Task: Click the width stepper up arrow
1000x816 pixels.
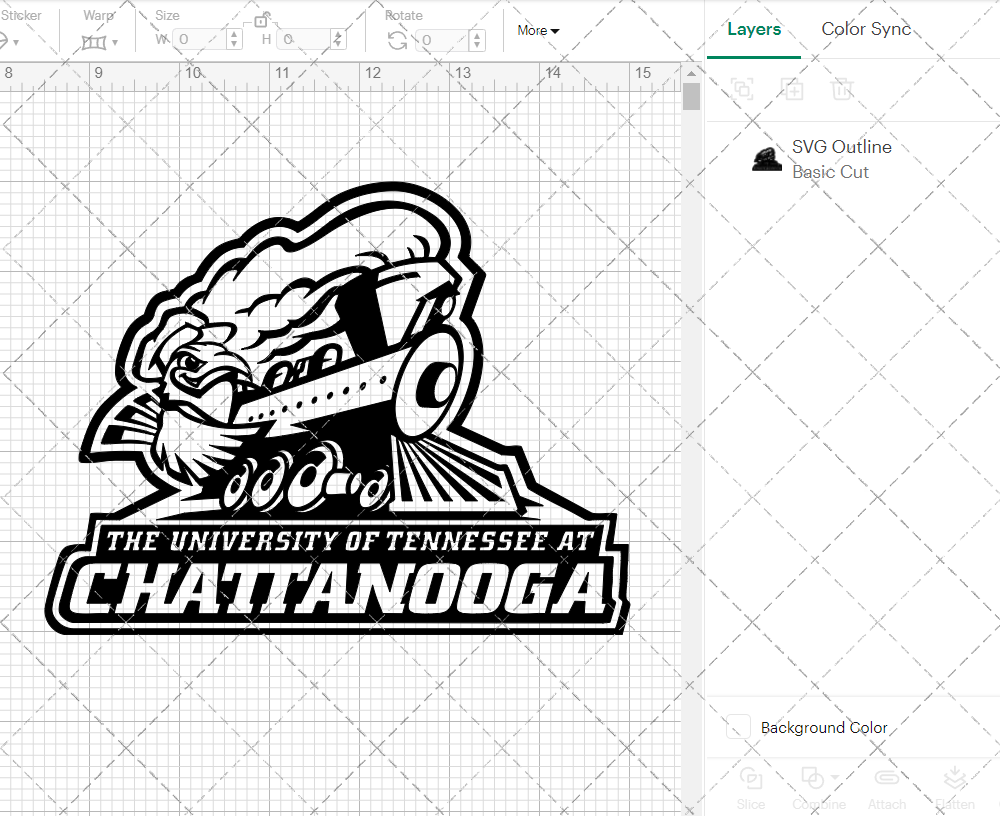Action: coord(233,33)
